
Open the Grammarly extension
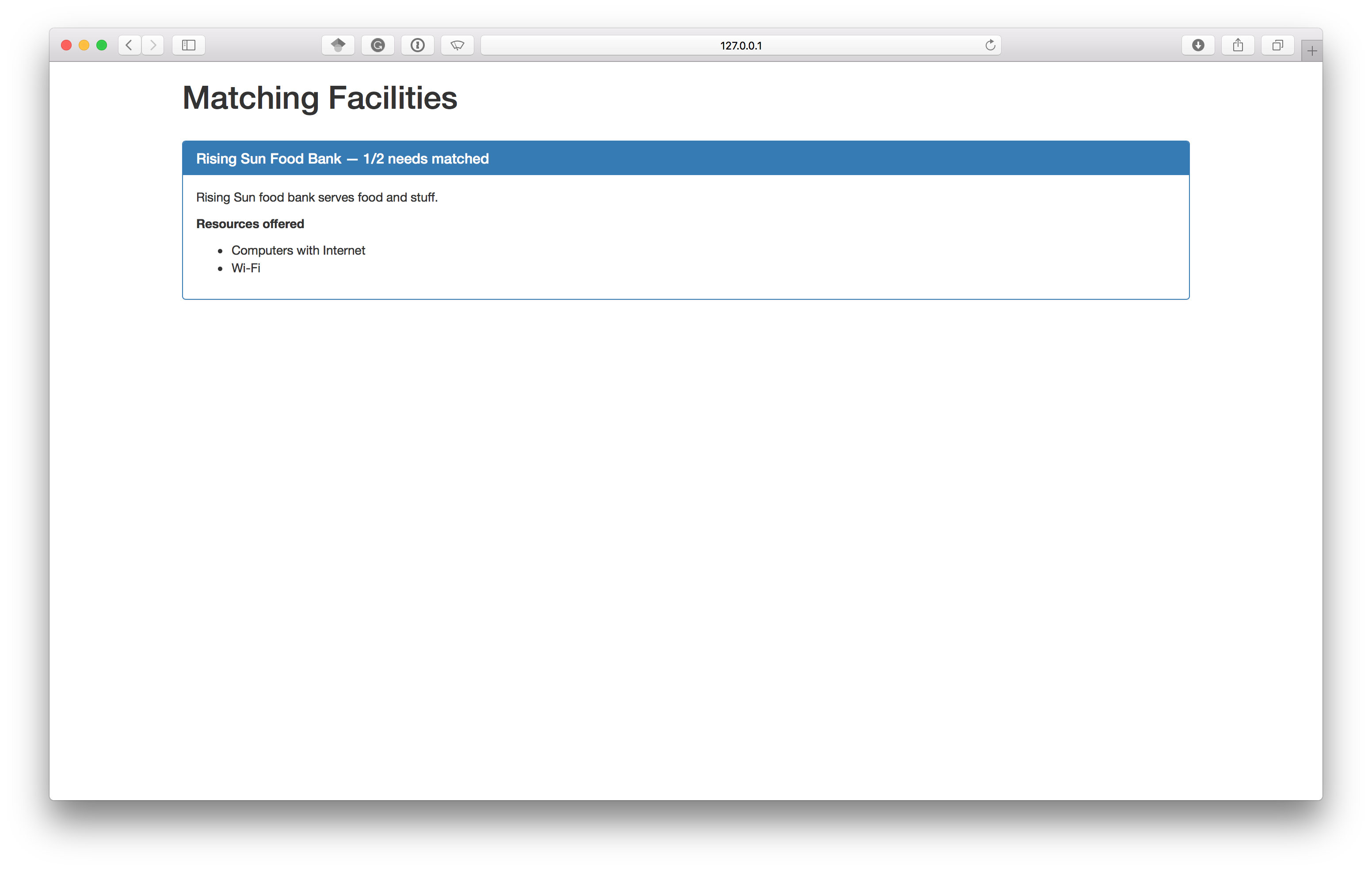tap(378, 45)
